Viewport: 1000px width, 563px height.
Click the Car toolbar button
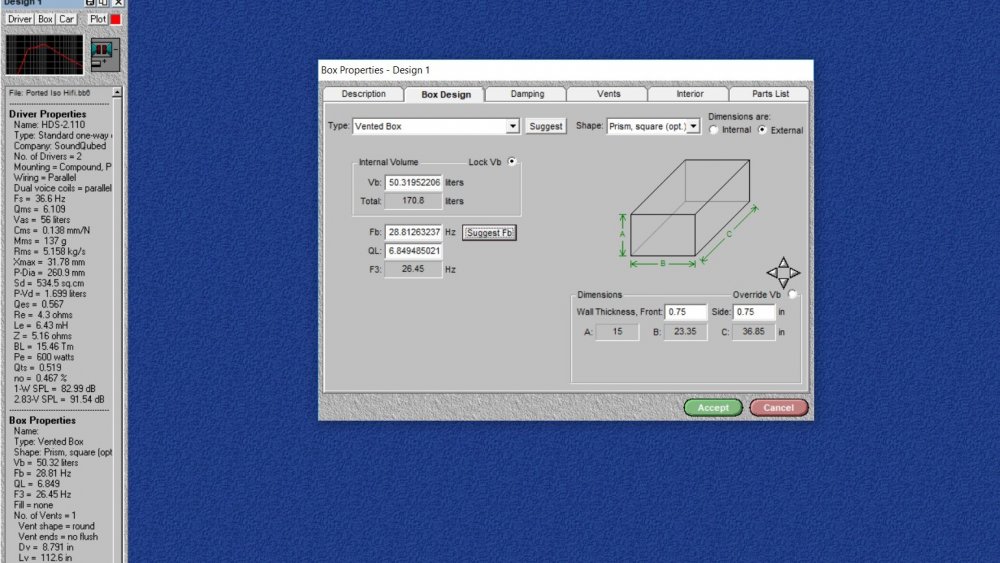coord(66,19)
